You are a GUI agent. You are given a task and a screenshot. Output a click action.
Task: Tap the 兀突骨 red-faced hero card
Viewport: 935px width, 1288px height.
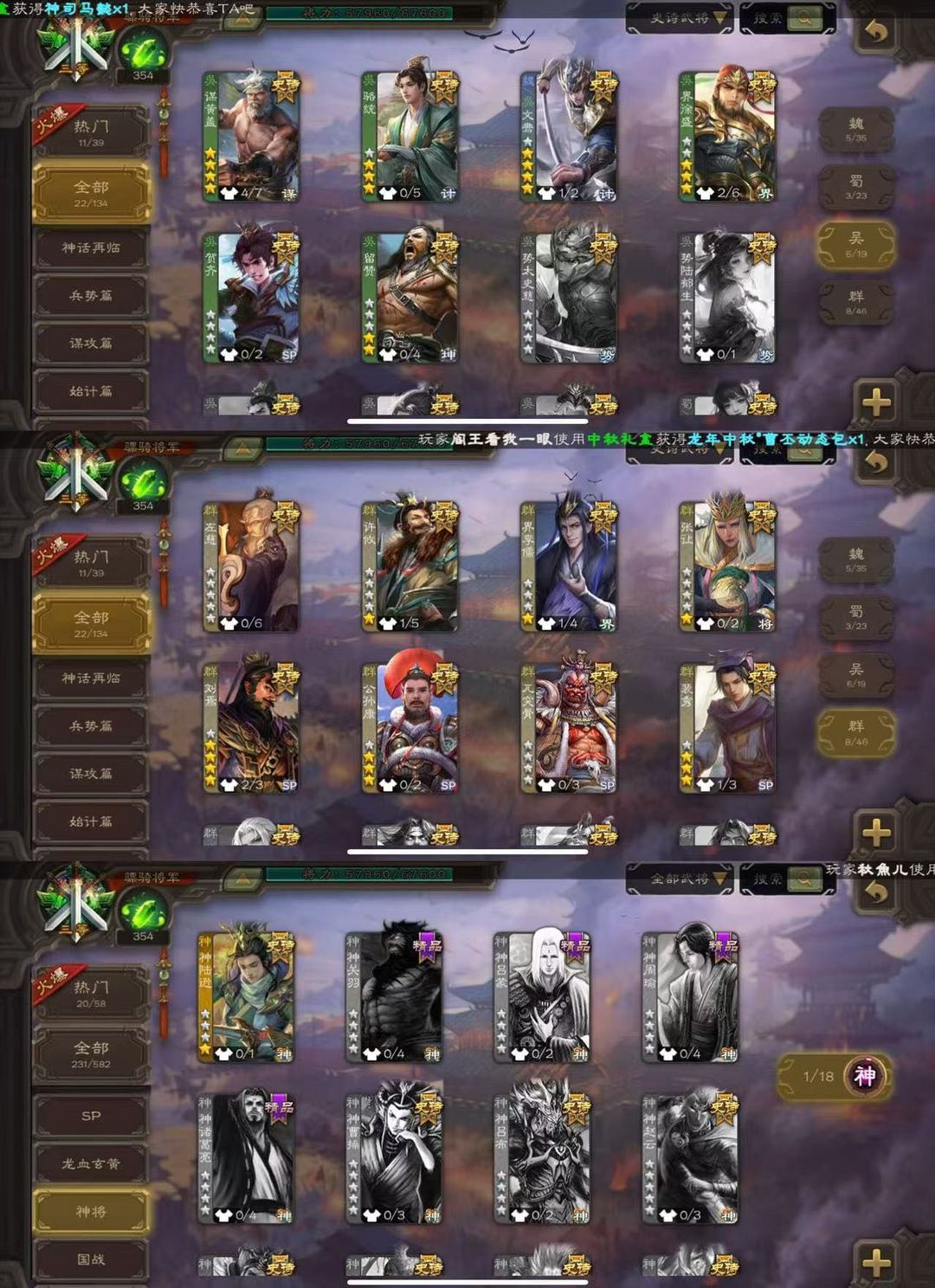[x=569, y=728]
